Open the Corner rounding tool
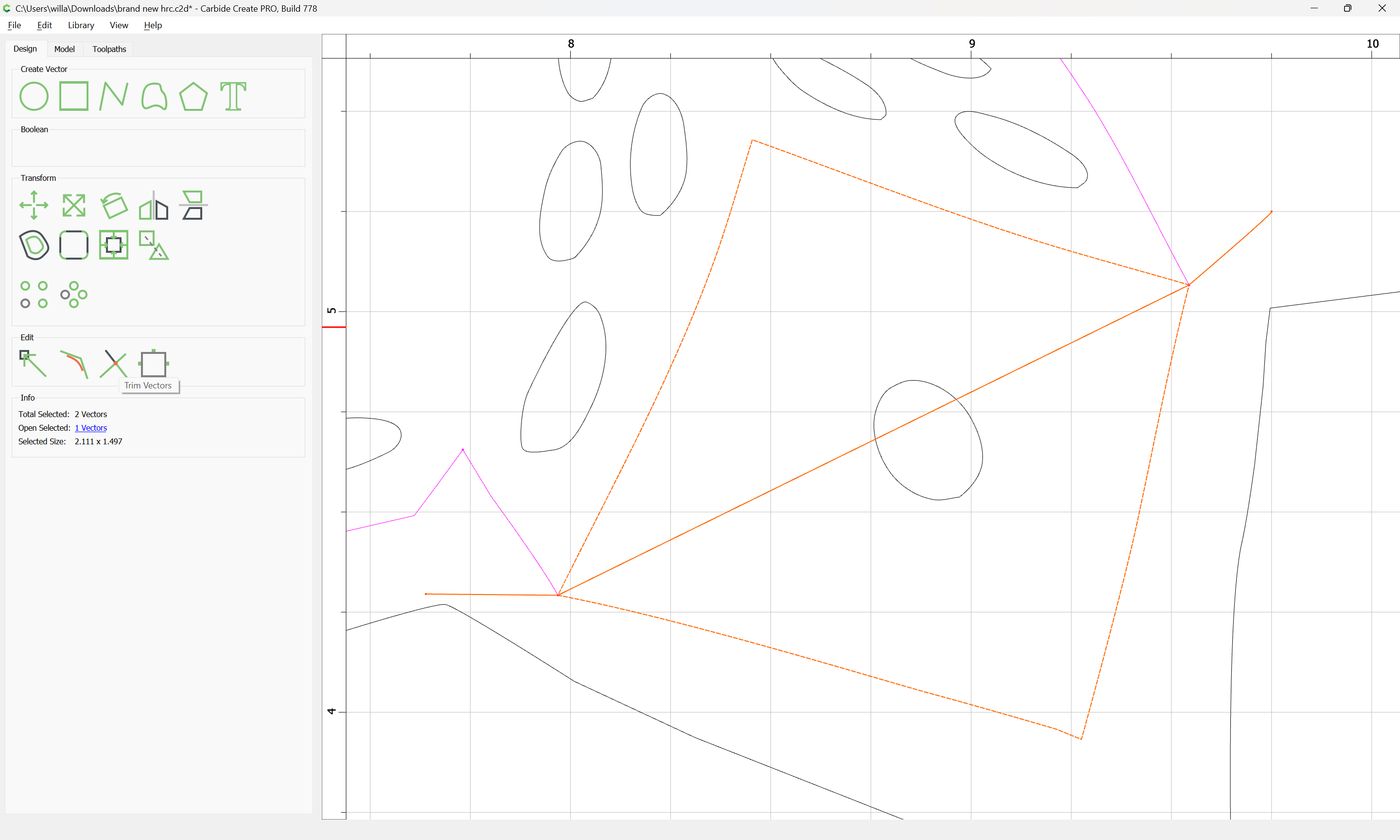Image resolution: width=1400 pixels, height=840 pixels. tap(74, 245)
